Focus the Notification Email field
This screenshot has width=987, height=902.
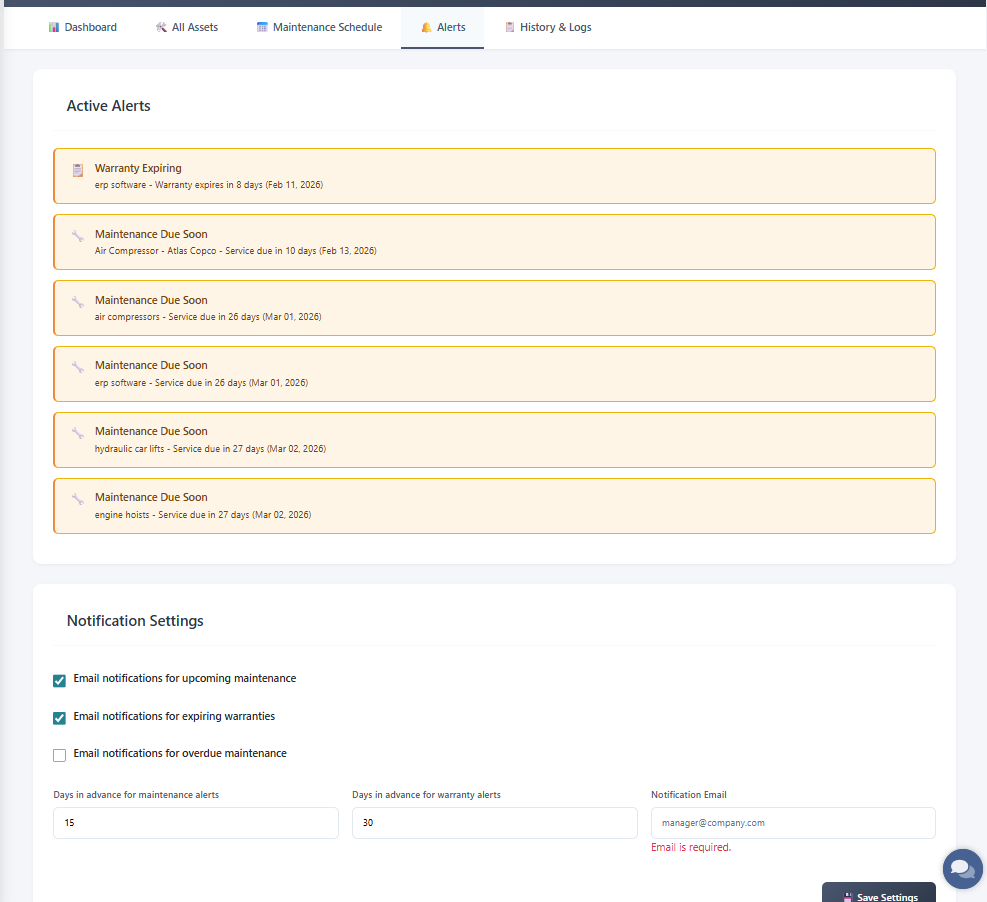pyautogui.click(x=792, y=823)
